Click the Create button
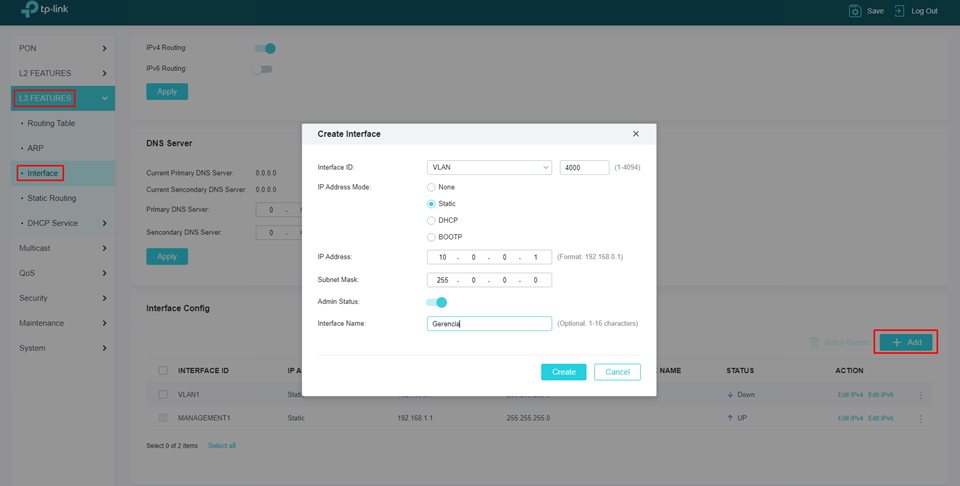Viewport: 960px width, 486px height. 564,372
